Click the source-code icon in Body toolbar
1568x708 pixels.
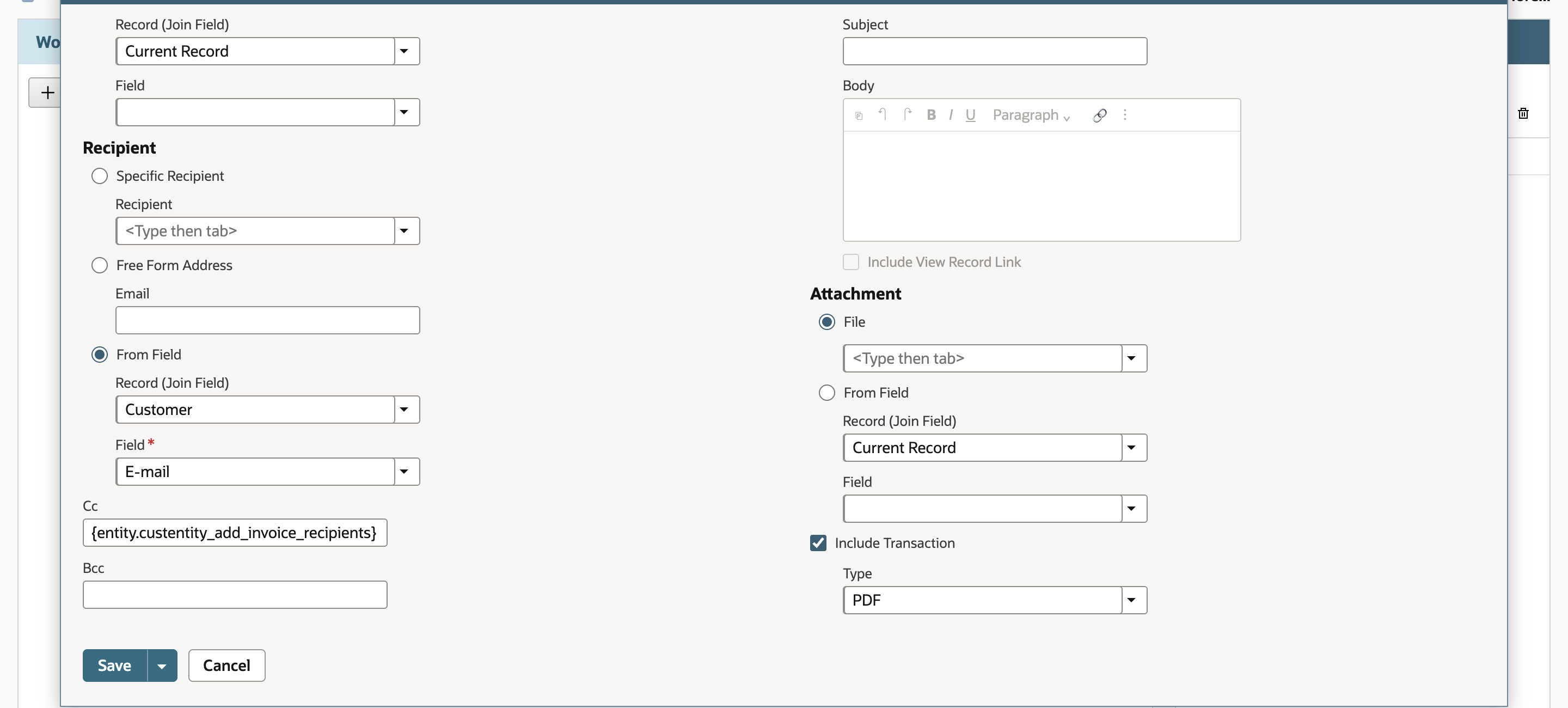[858, 115]
